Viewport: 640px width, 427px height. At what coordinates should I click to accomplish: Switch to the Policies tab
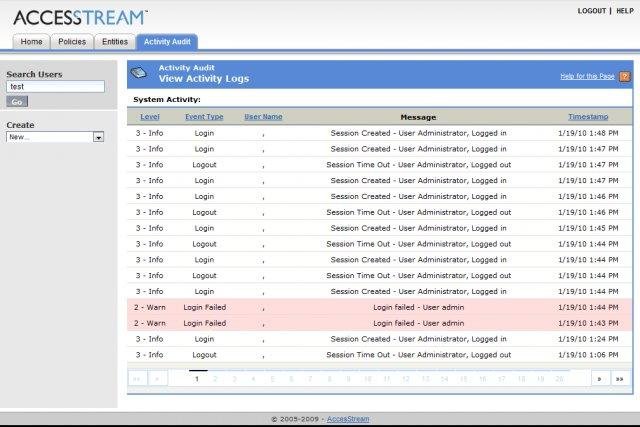(72, 42)
